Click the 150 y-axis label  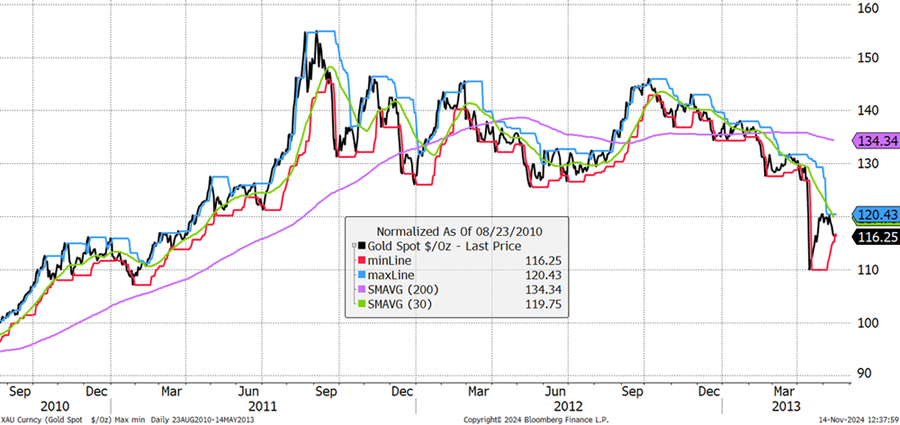870,58
